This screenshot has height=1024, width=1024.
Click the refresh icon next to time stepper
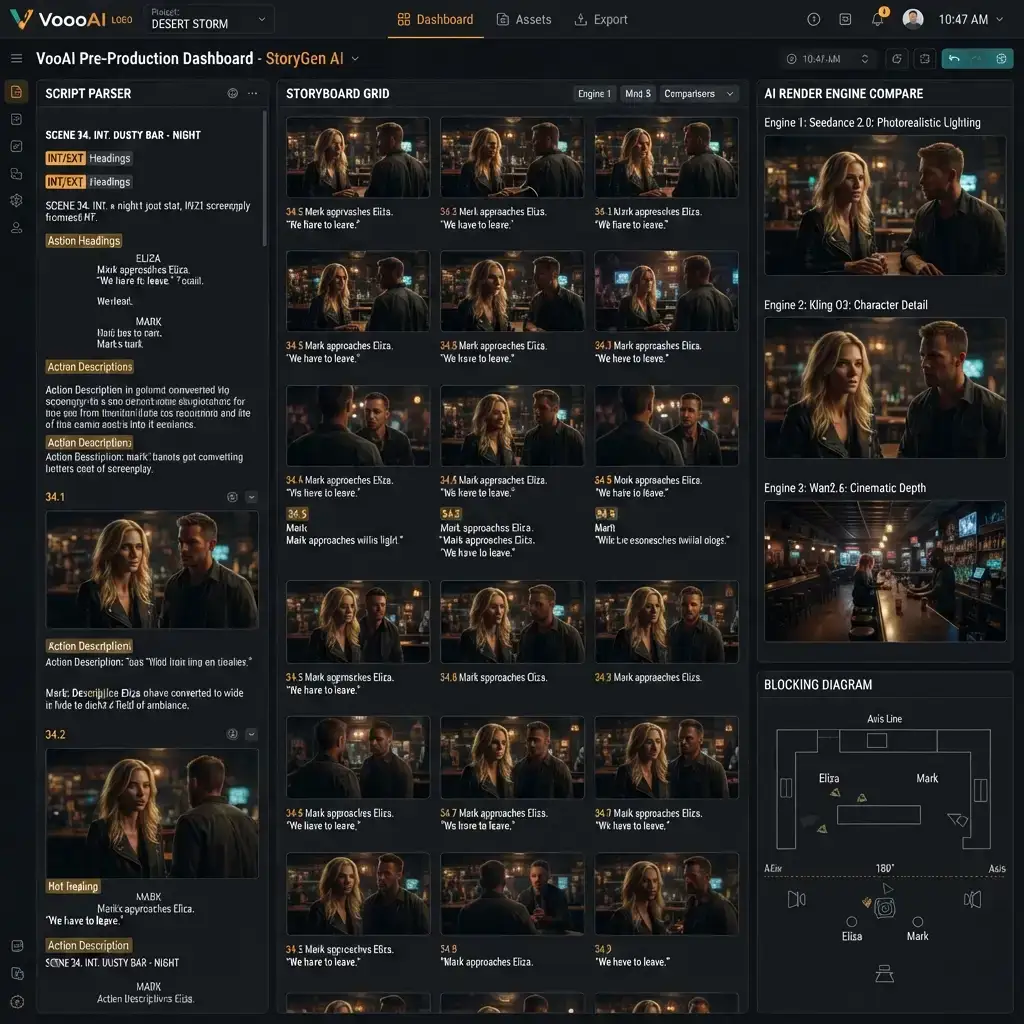coord(897,59)
